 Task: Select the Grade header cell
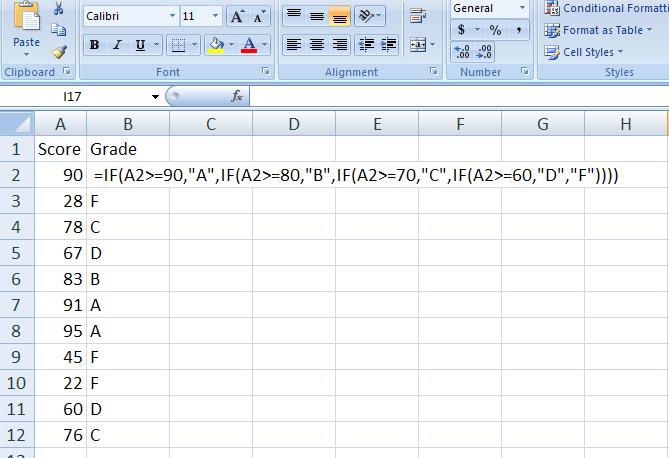coord(128,149)
